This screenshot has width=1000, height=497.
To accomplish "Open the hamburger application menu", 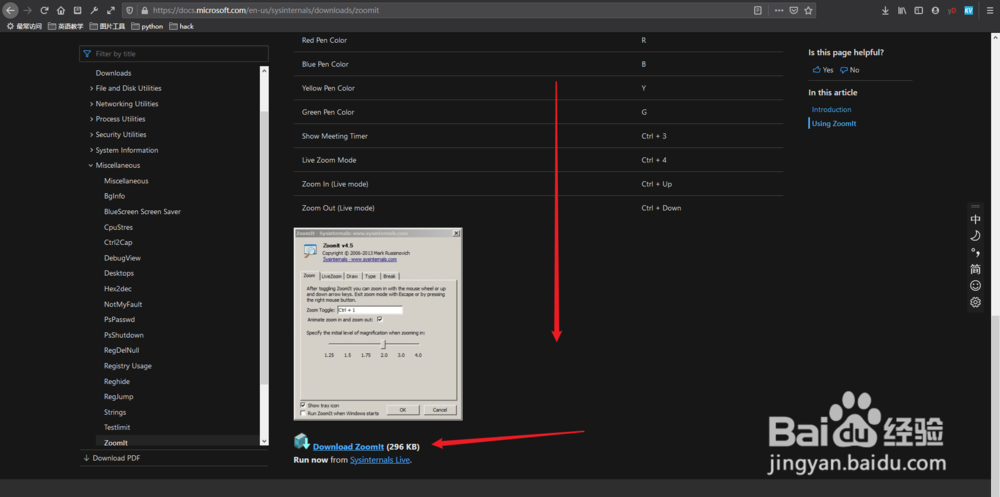I will pyautogui.click(x=989, y=10).
